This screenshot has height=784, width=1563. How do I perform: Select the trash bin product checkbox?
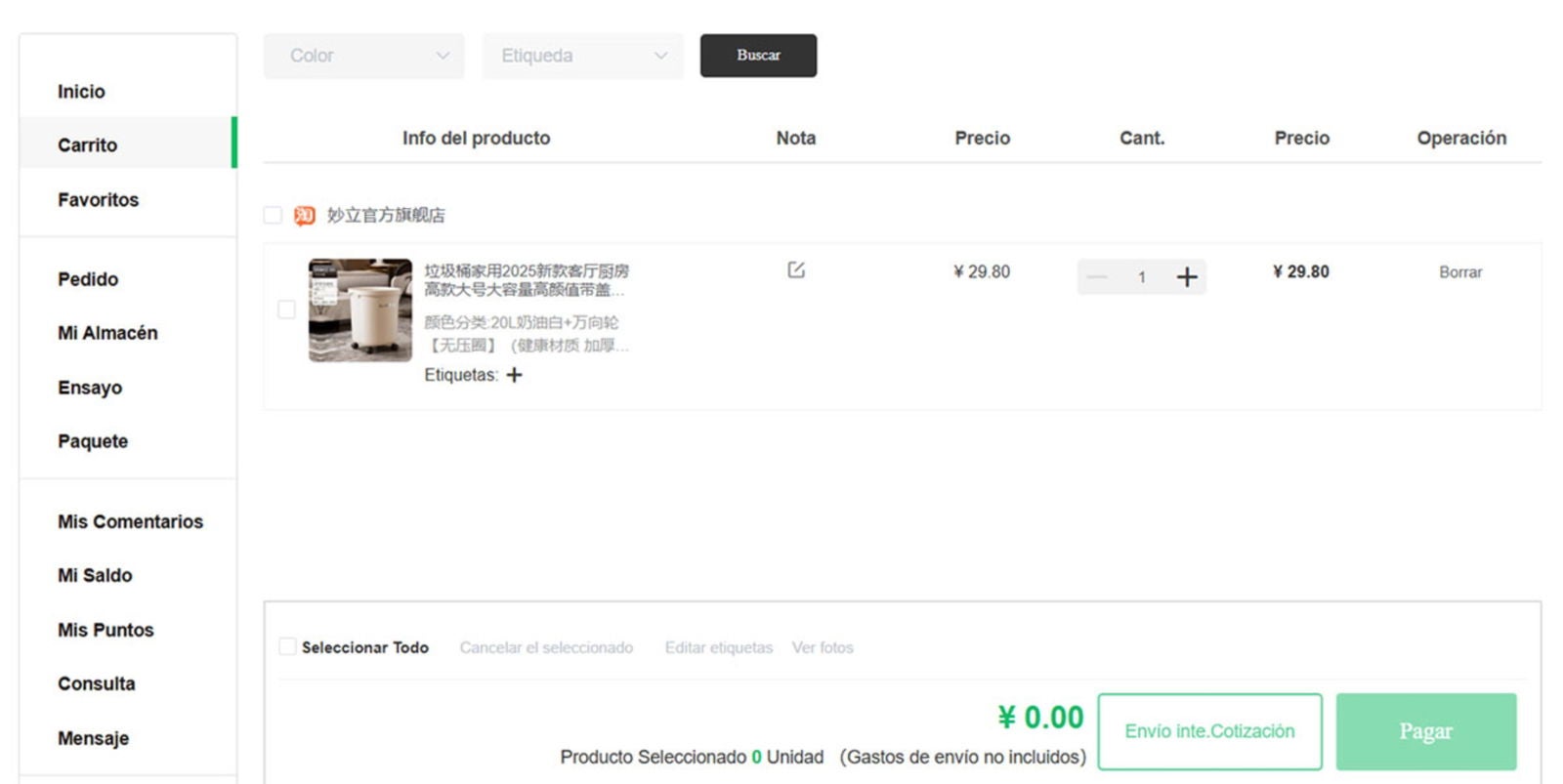point(286,309)
